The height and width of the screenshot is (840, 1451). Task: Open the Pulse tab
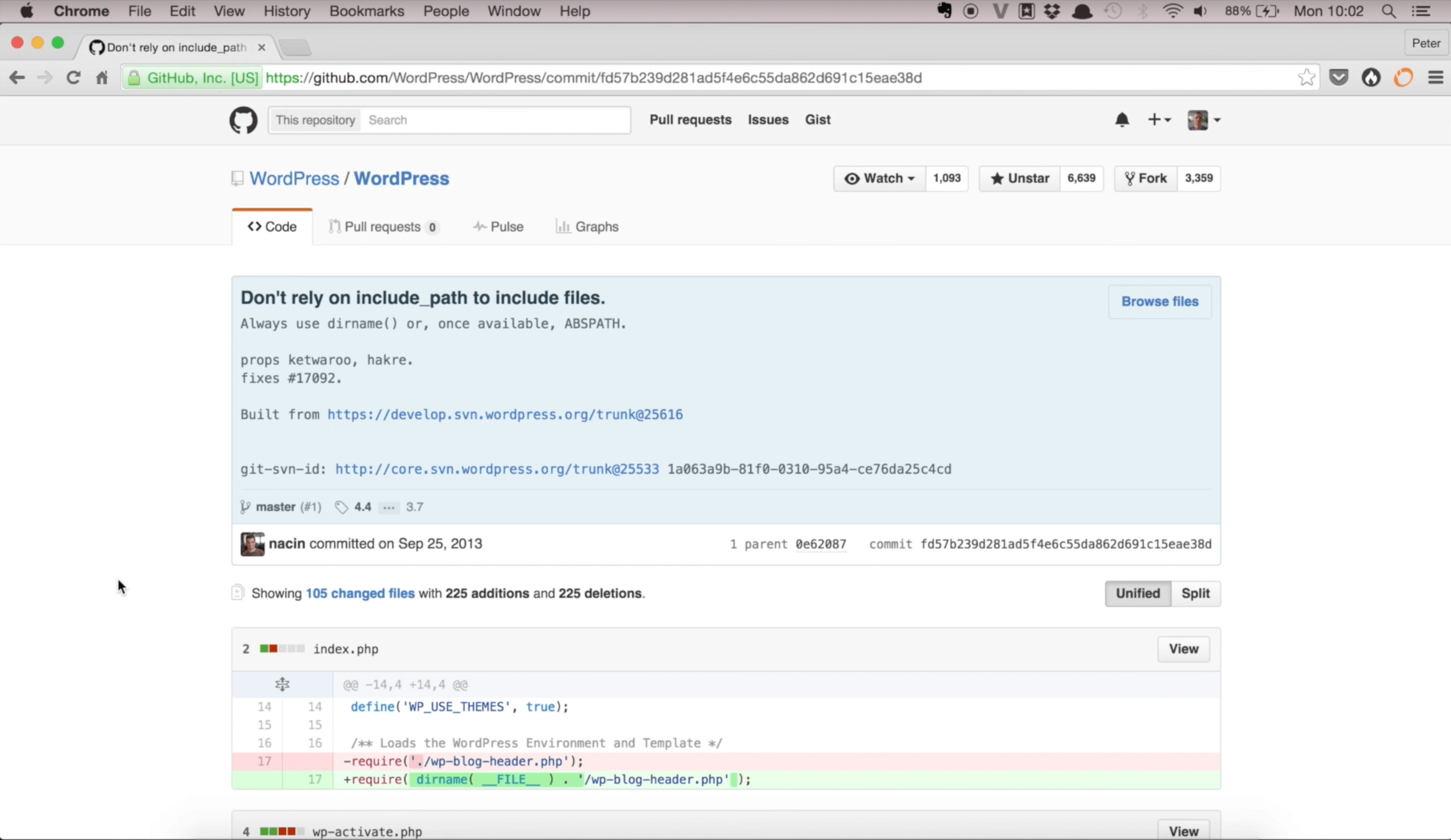pos(498,227)
